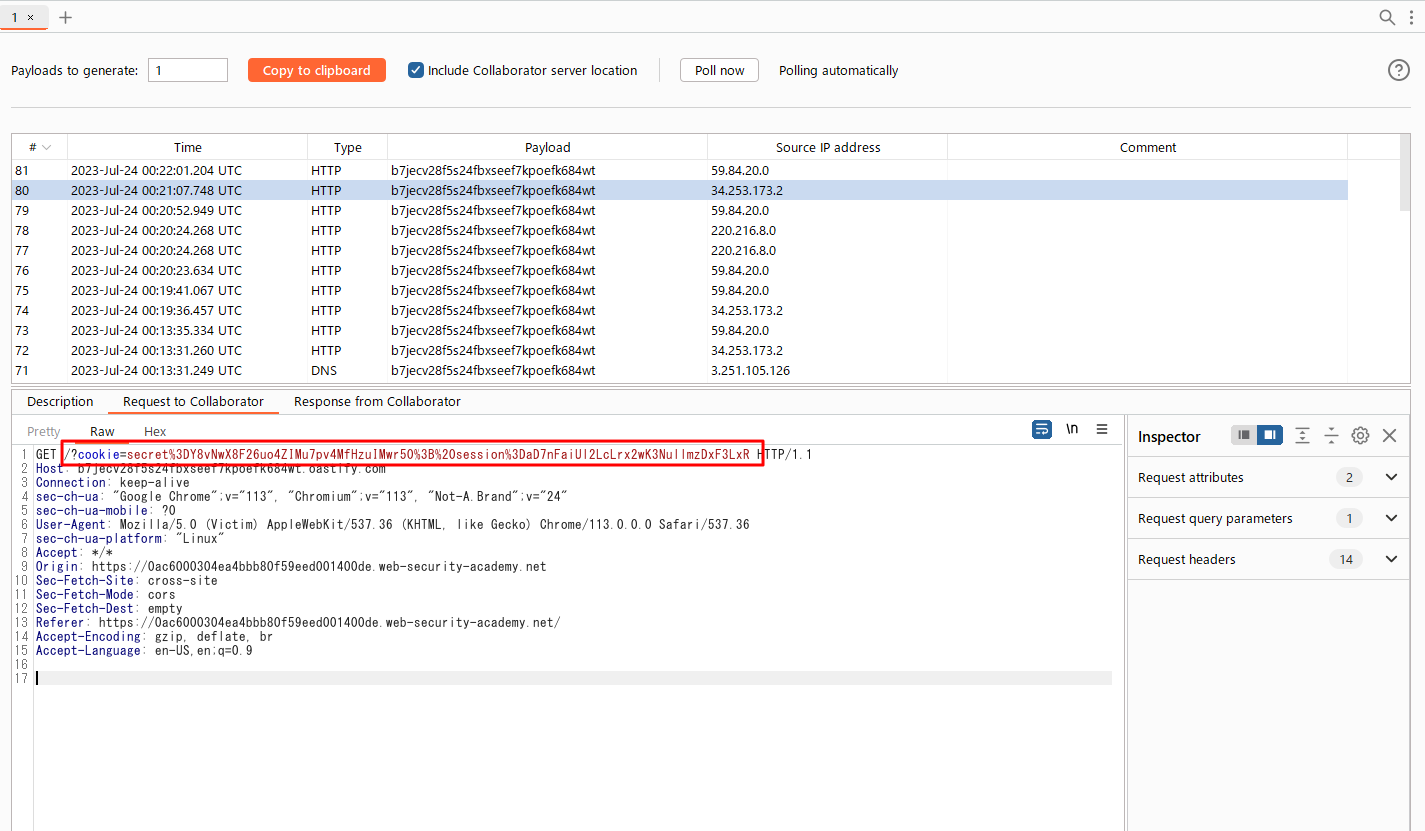Click Poll now button

click(720, 70)
